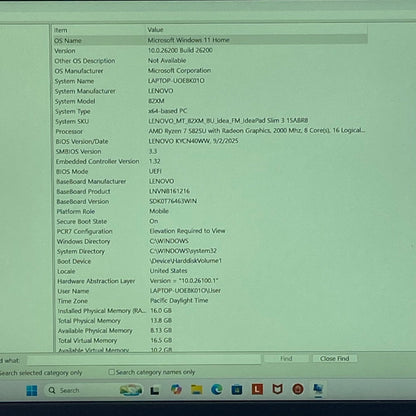Select the System Information taskbar icon
This screenshot has width=416, height=416.
[x=318, y=389]
